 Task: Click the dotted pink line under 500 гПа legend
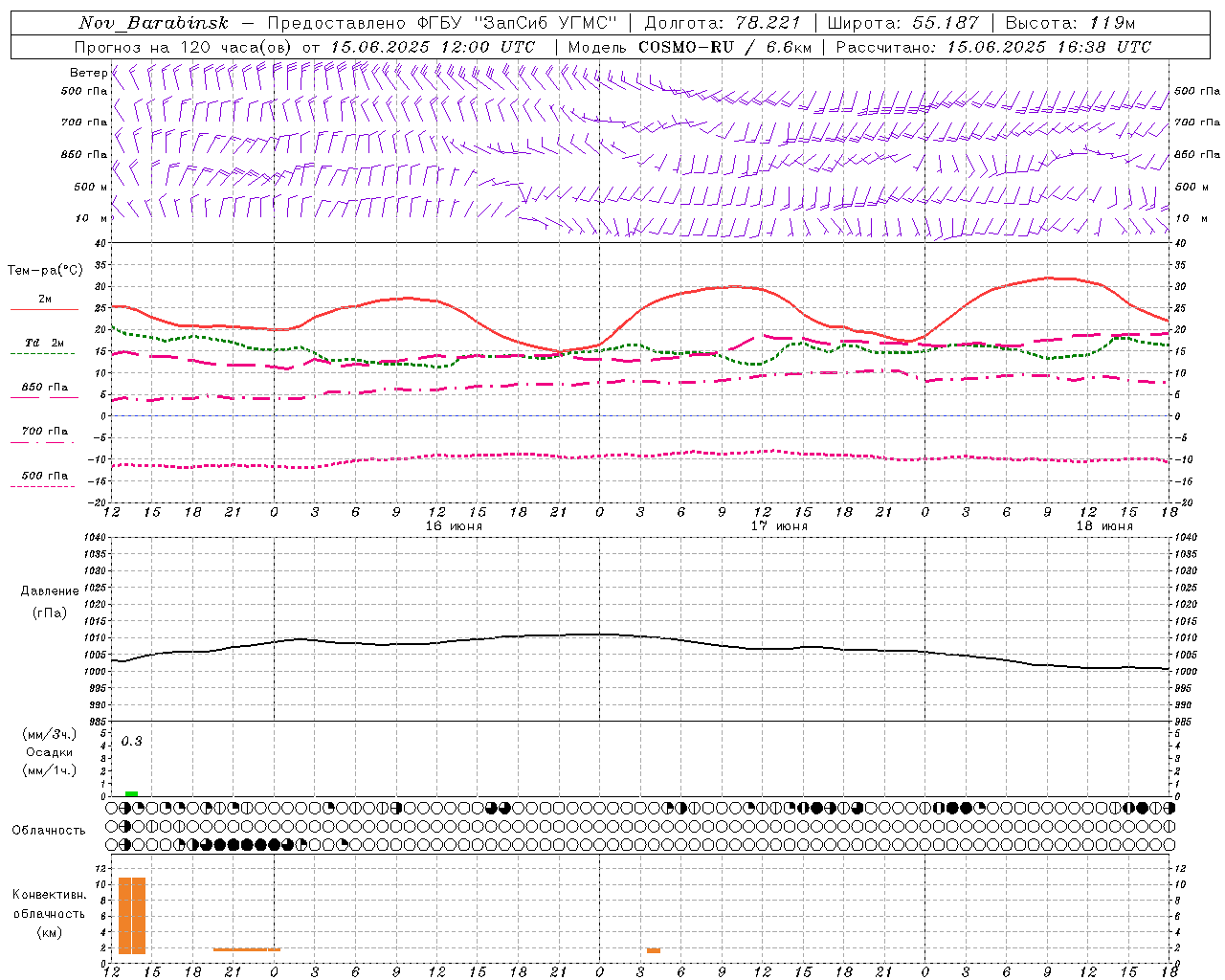tap(43, 486)
